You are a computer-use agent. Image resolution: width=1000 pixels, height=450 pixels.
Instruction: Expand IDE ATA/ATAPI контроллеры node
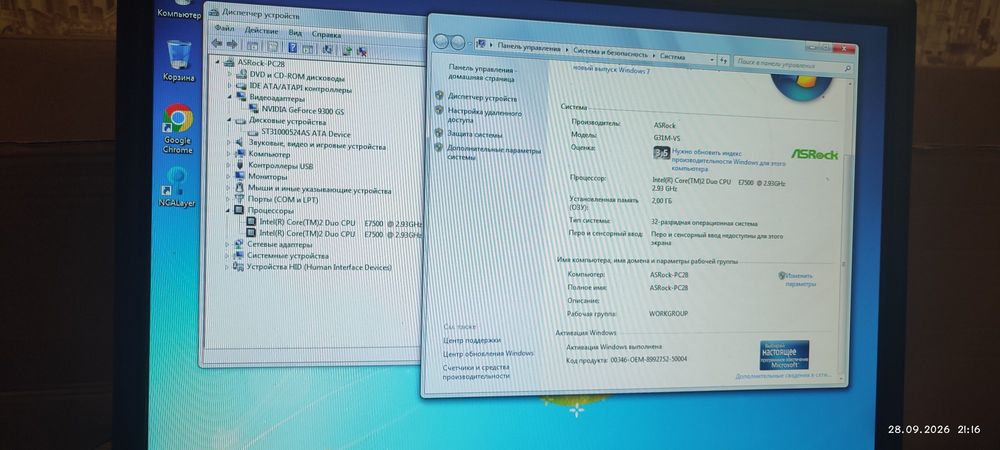pyautogui.click(x=230, y=85)
